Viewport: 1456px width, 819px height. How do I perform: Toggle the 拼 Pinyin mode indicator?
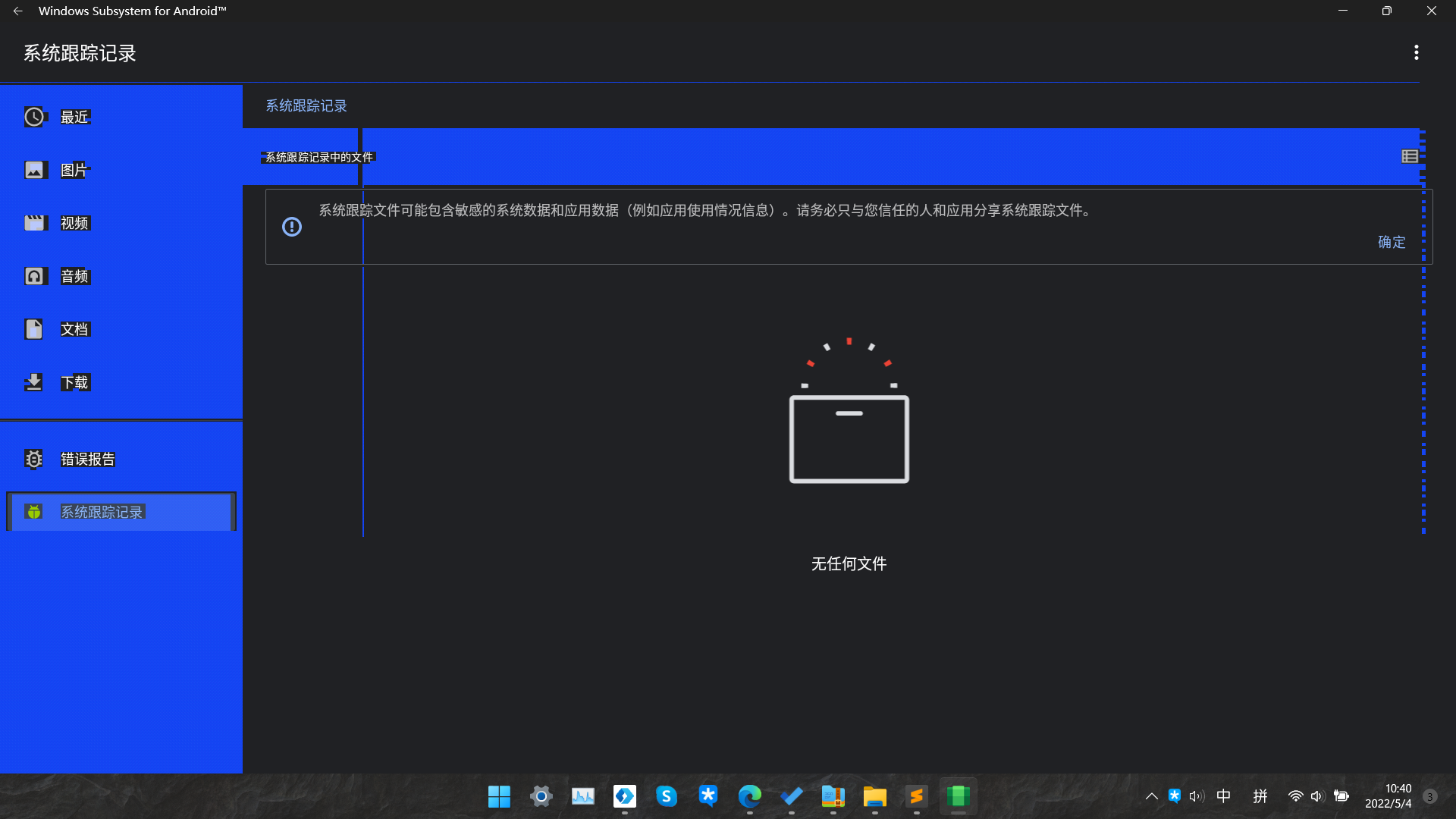click(1261, 796)
